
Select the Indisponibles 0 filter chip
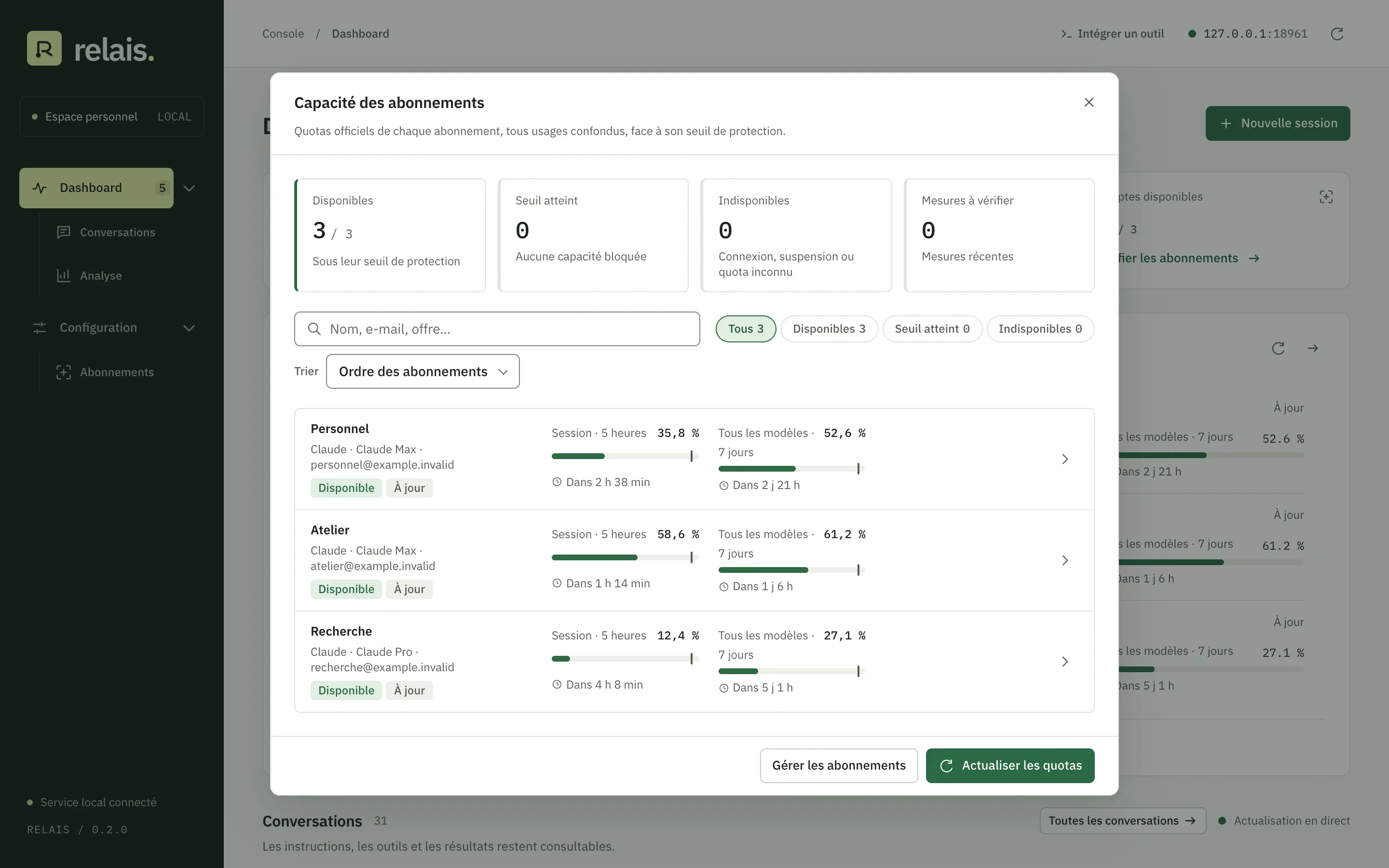[1040, 329]
